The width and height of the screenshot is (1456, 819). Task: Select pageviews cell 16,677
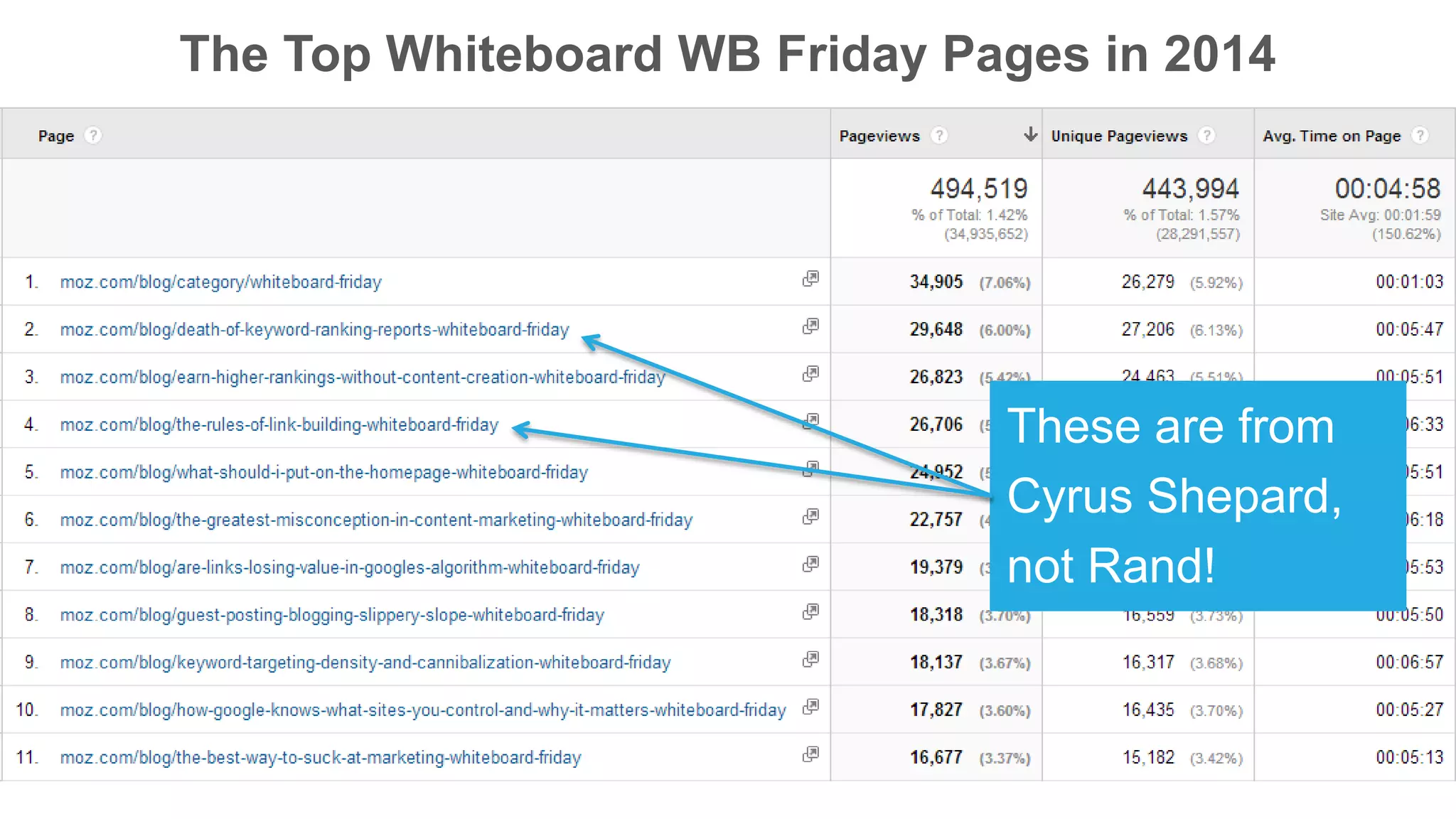click(x=936, y=758)
